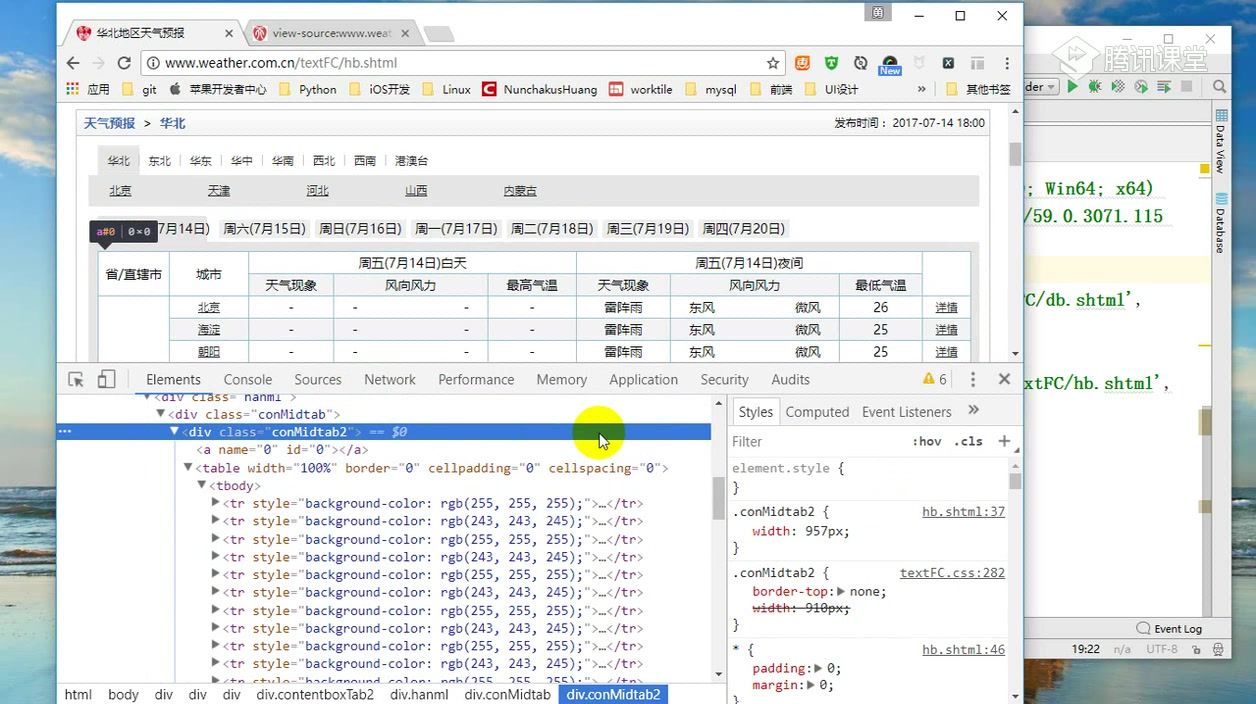
Task: Switch to the Computed tab in Styles sidebar
Action: (x=817, y=411)
